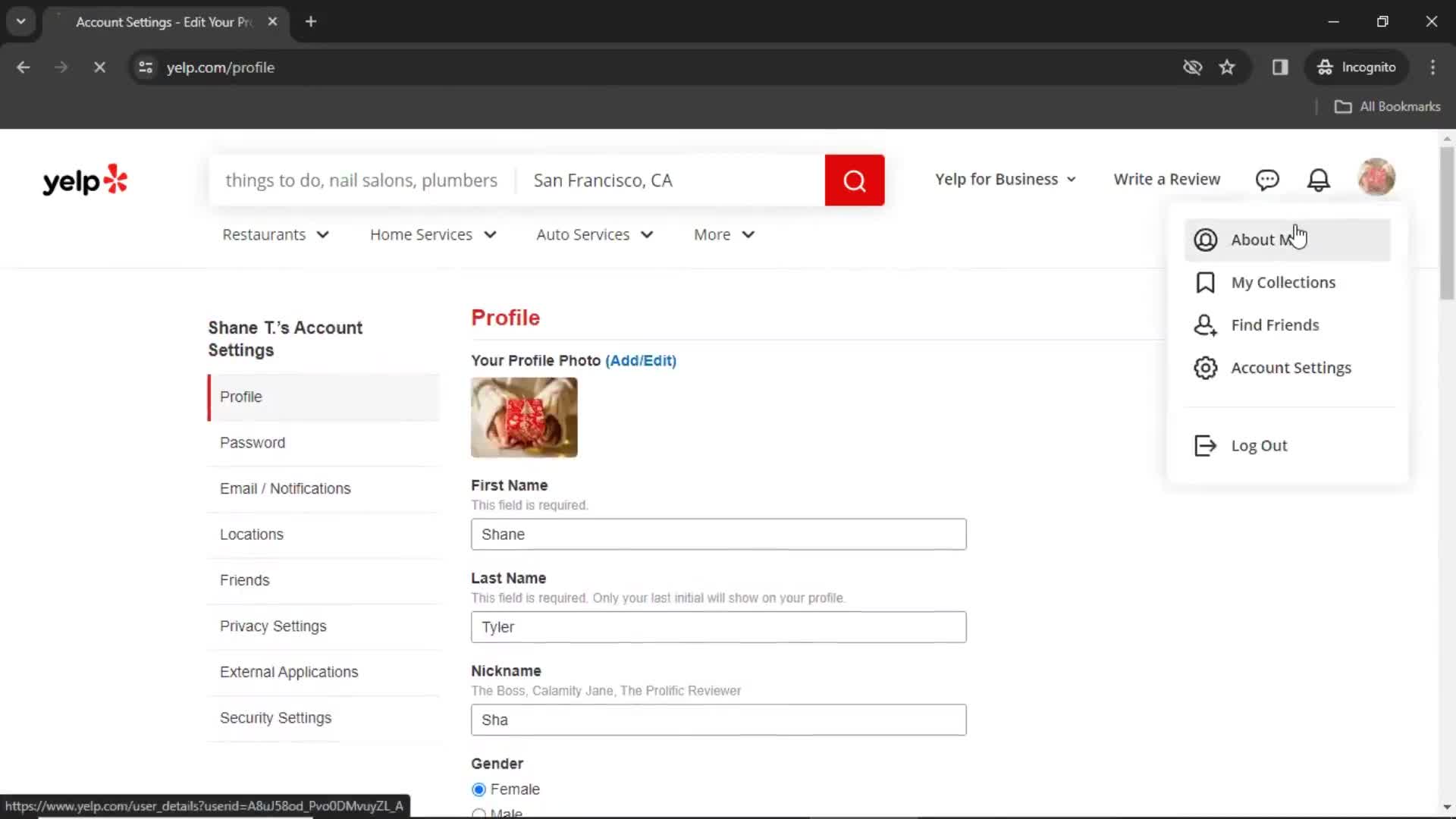This screenshot has width=1456, height=819.
Task: Select My Collections from the user menu
Action: 1288,282
